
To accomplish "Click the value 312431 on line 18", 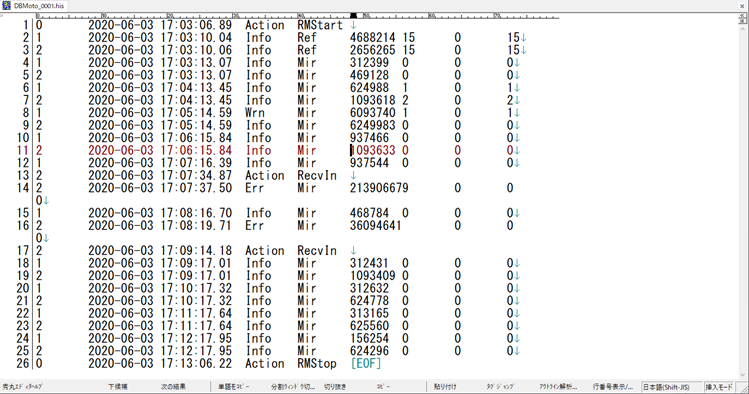I will pyautogui.click(x=369, y=263).
